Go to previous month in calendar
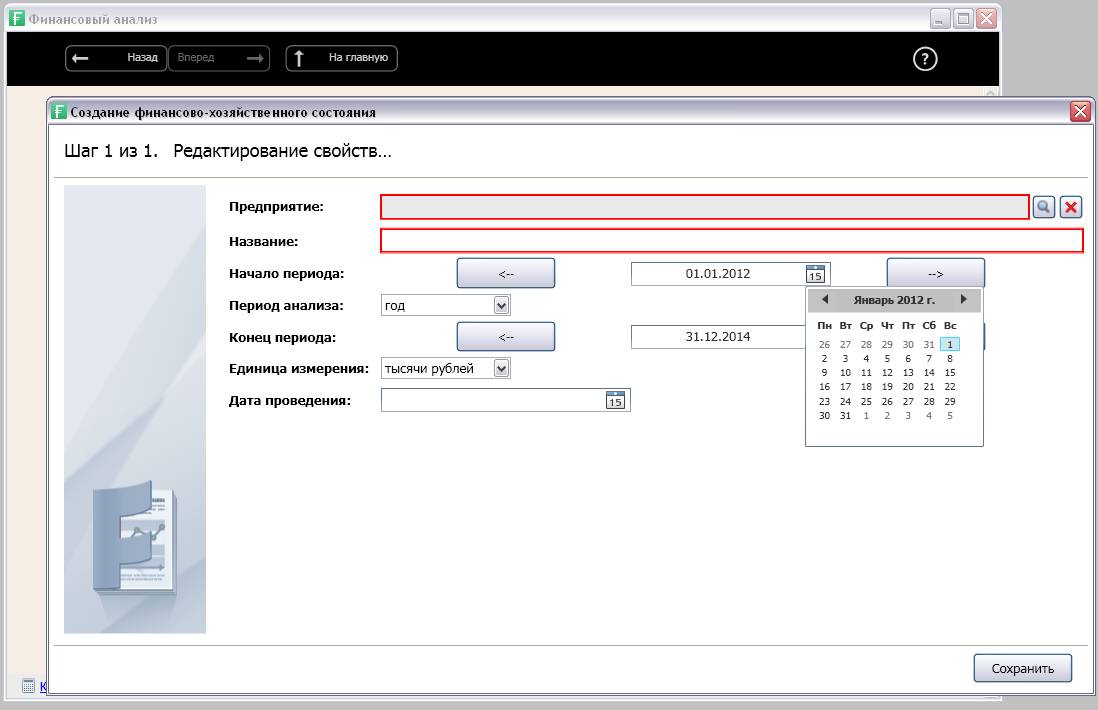The image size is (1098, 710). (825, 300)
